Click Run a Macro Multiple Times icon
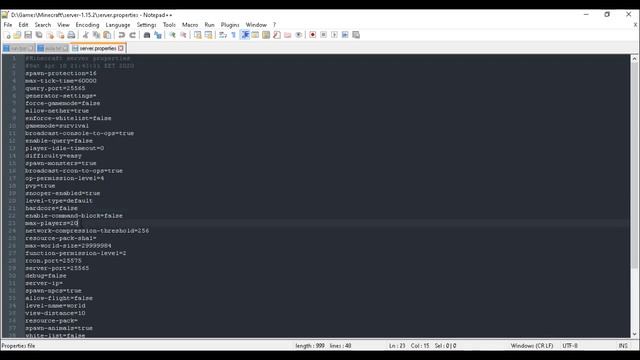The width and height of the screenshot is (640, 360). [x=345, y=35]
